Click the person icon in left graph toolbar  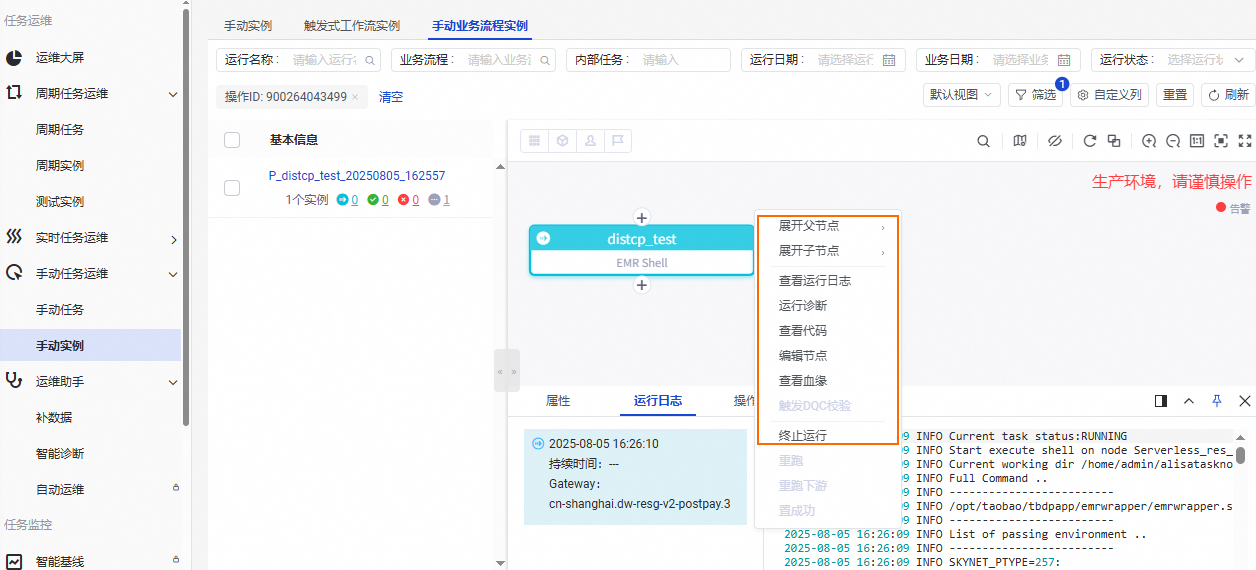[590, 141]
